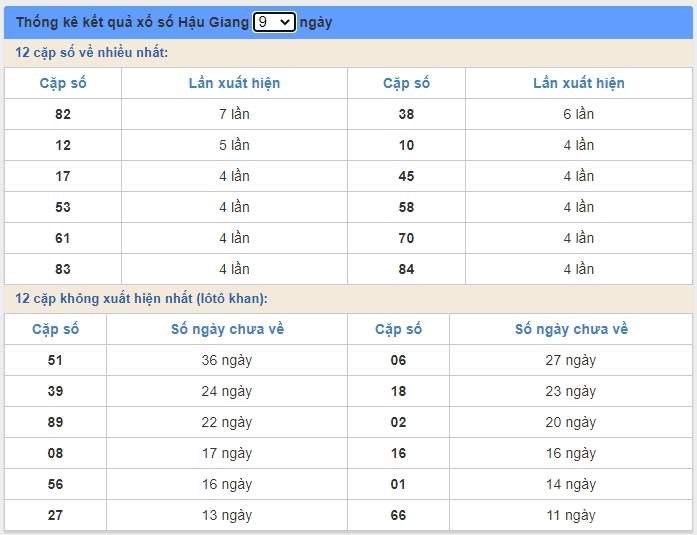
Task: Click the '11 ngày' cell
Action: [570, 515]
